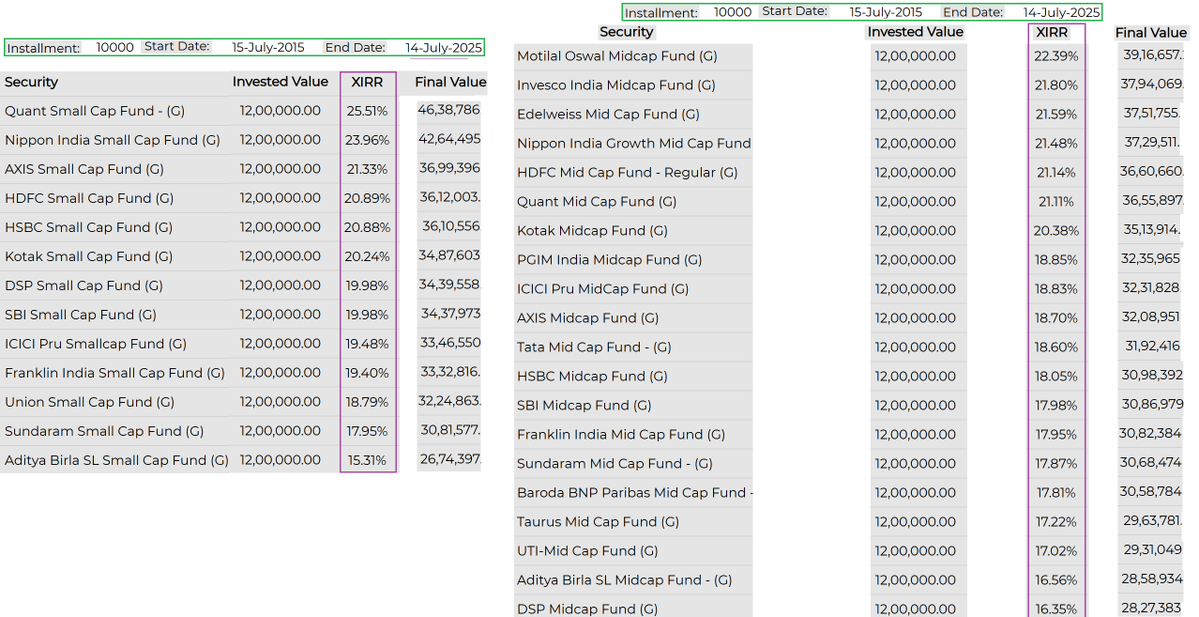This screenshot has width=1199, height=617.
Task: Select HDFC Mid Cap Fund - Regular (G) cell
Action: click(628, 172)
